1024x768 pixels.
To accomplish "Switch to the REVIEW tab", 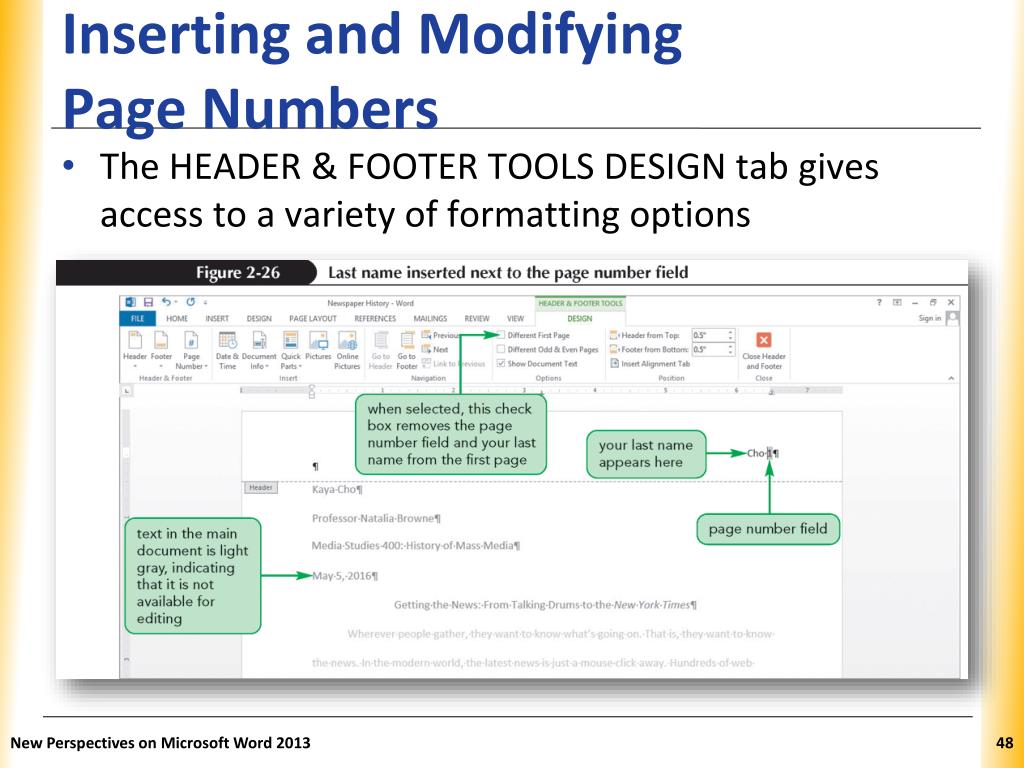I will click(477, 319).
